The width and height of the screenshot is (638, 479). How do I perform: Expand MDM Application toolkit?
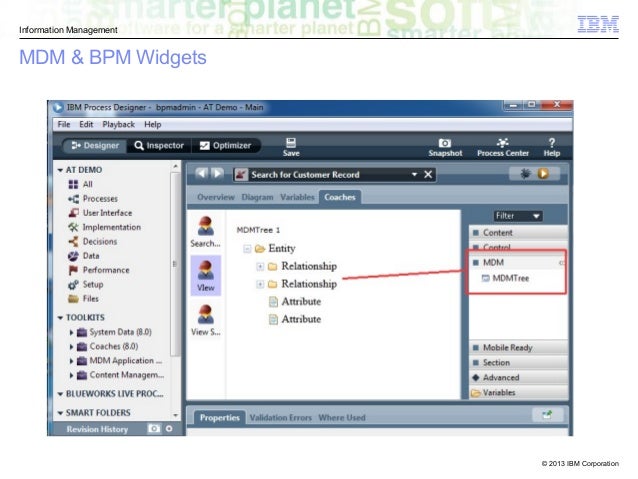[x=71, y=361]
